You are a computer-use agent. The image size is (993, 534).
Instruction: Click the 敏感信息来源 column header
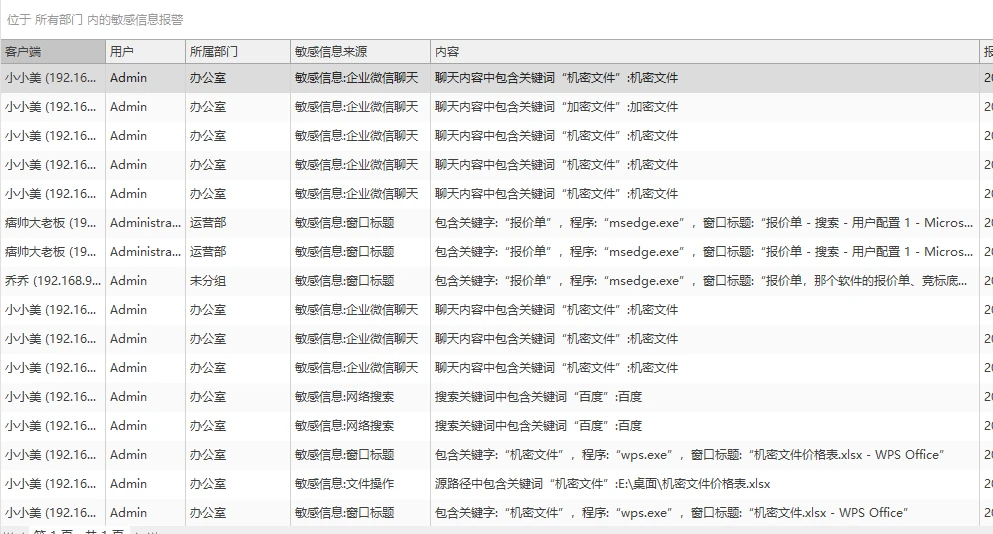coord(360,51)
